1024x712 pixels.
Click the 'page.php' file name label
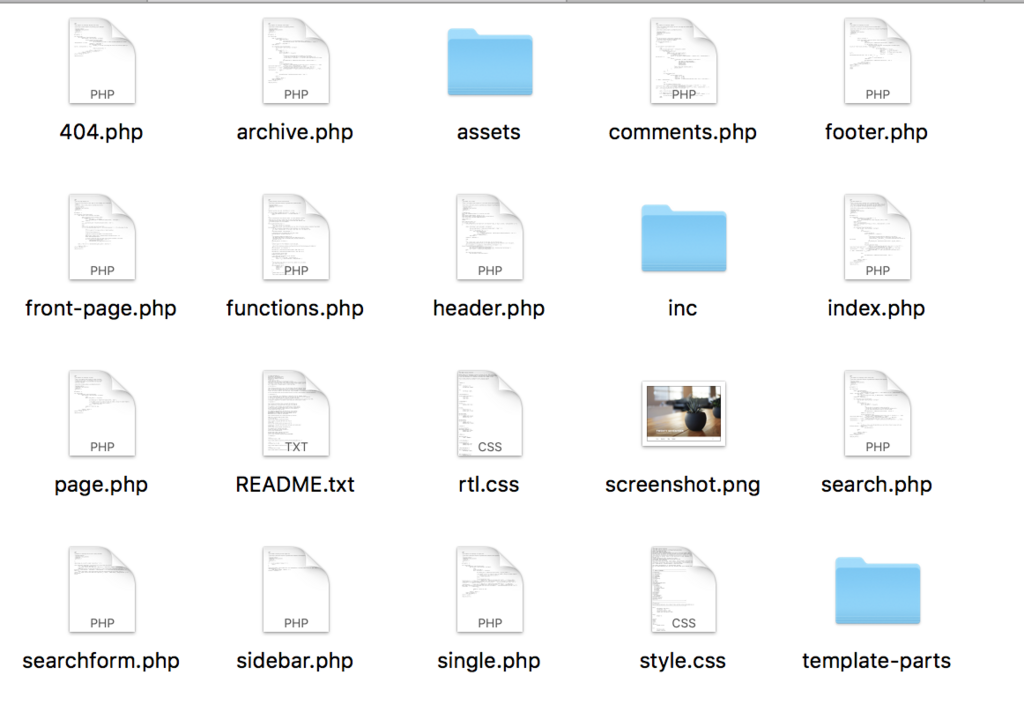[101, 485]
